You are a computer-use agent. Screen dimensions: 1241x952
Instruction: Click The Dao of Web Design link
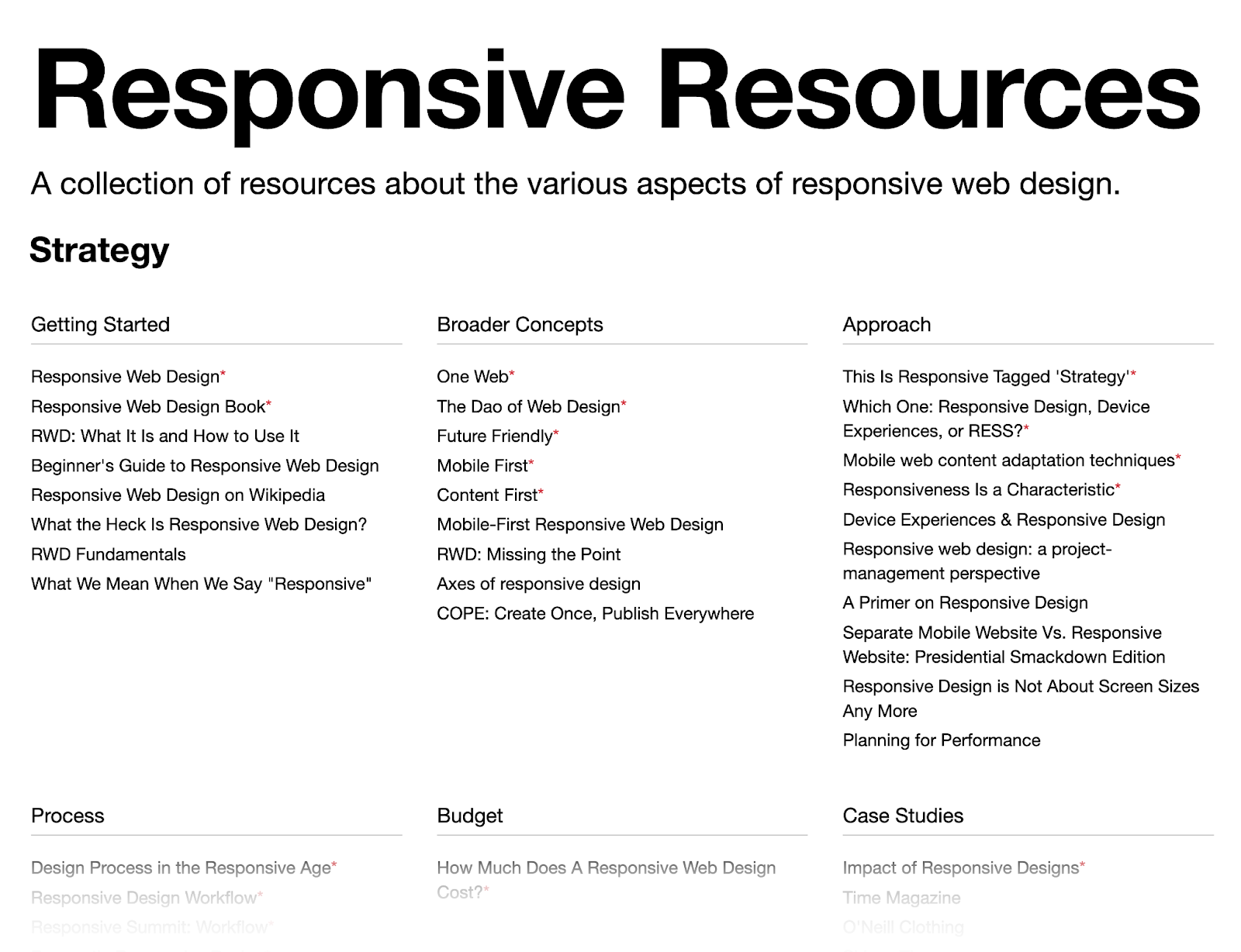click(529, 405)
